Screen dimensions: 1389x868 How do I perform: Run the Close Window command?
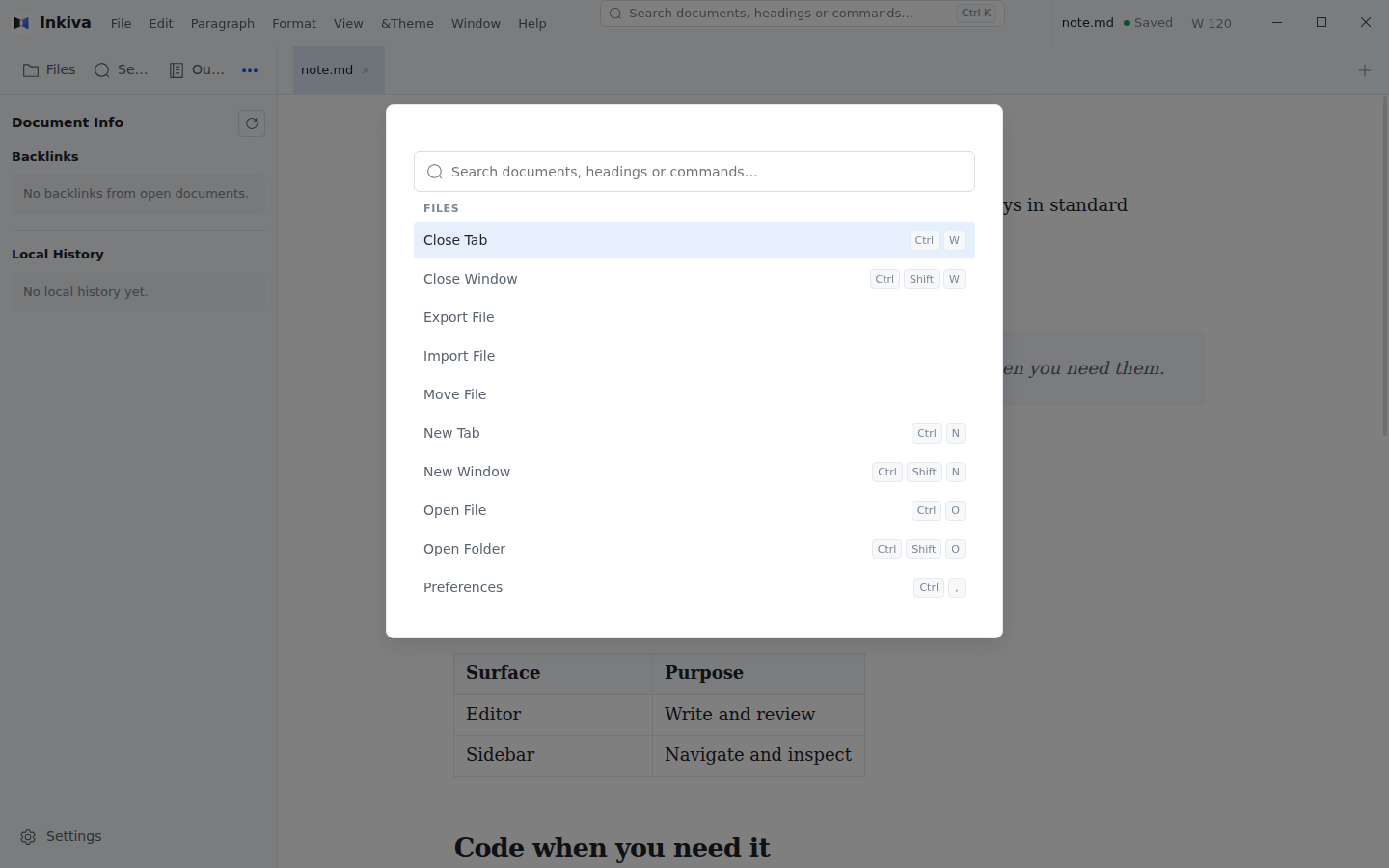694,279
